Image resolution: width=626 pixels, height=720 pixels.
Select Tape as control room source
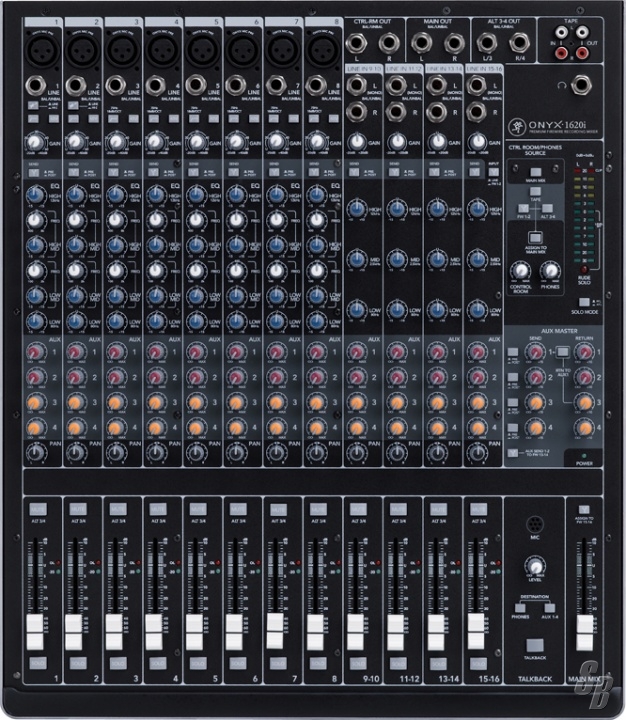[535, 190]
